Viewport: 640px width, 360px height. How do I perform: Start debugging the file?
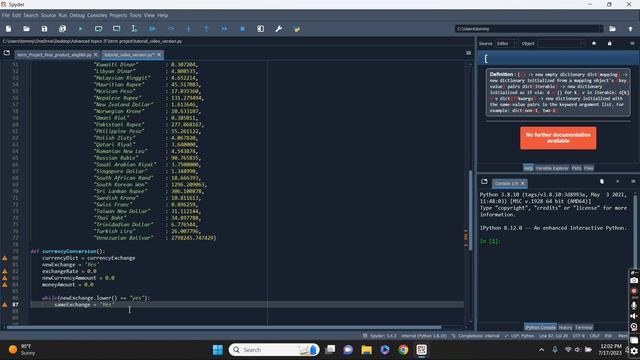[x=152, y=29]
